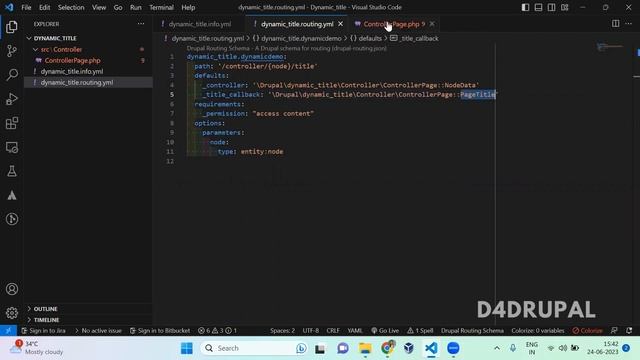Open the Manage gear settings icon
Image resolution: width=640 pixels, height=360 pixels.
pyautogui.click(x=12, y=313)
